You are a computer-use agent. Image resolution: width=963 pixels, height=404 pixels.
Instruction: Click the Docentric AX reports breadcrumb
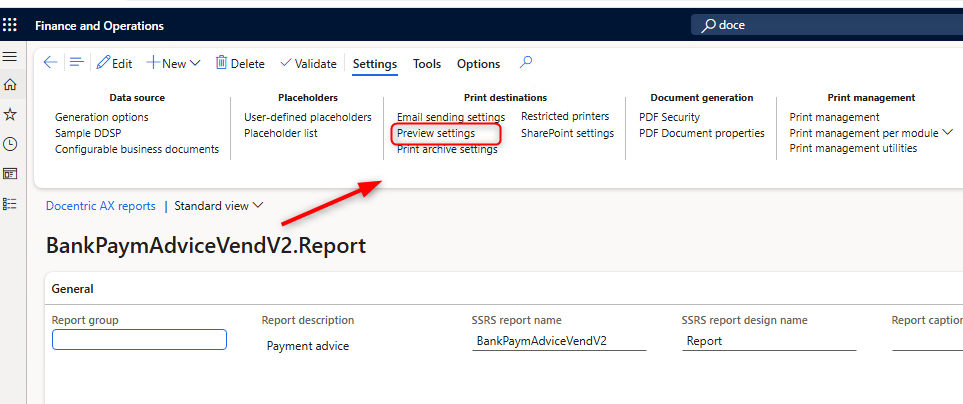tap(101, 206)
